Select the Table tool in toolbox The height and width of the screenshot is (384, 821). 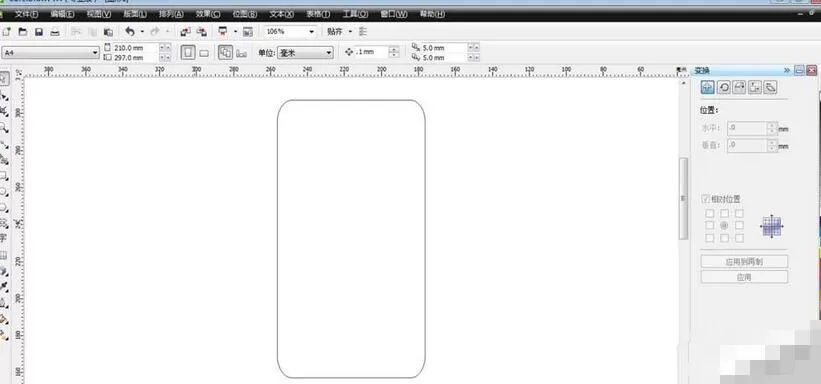point(3,255)
